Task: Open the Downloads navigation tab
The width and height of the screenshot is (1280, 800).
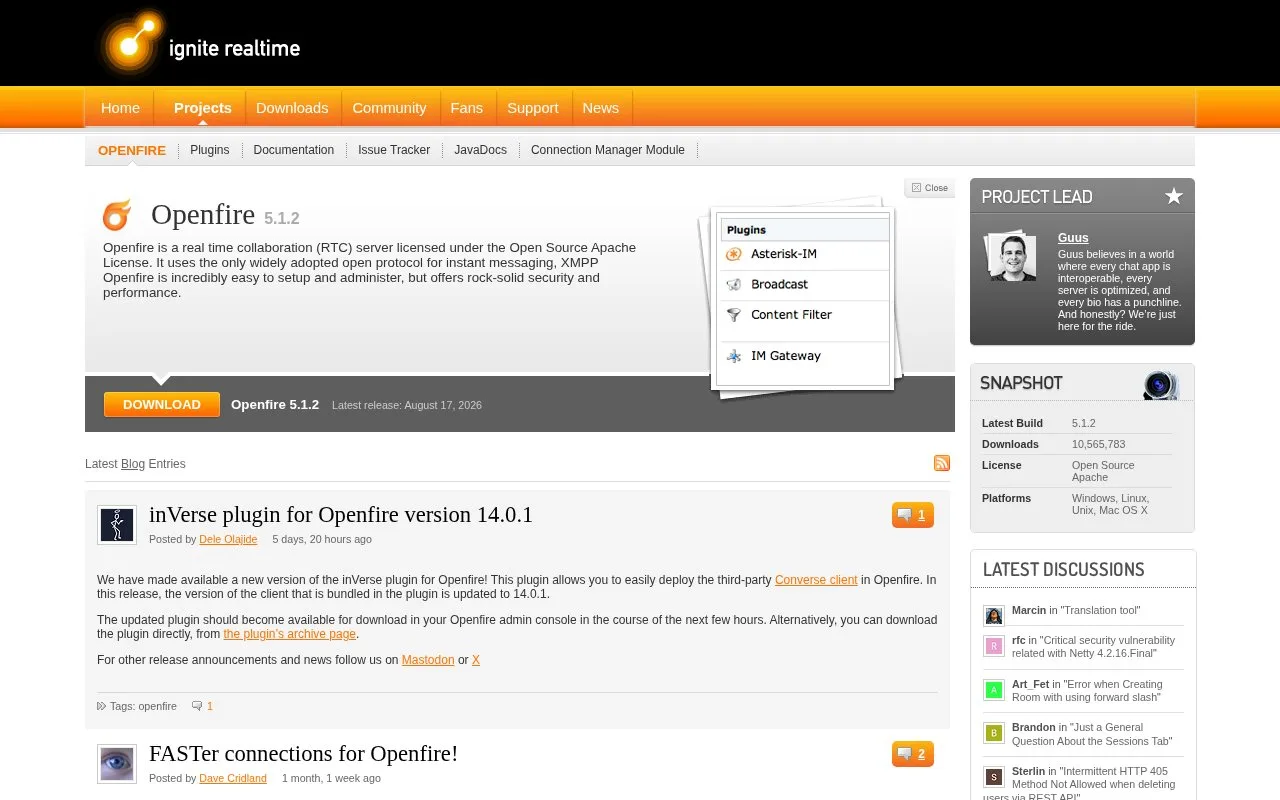Action: (292, 108)
